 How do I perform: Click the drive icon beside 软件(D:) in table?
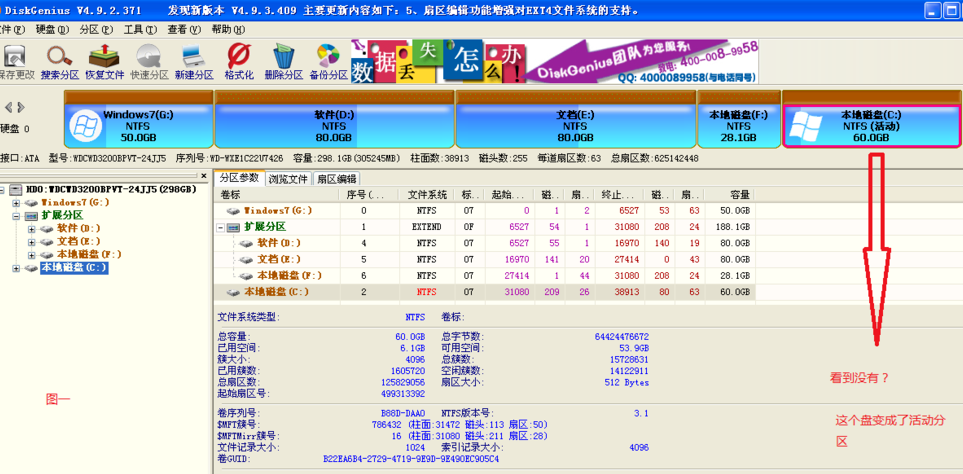tap(246, 243)
